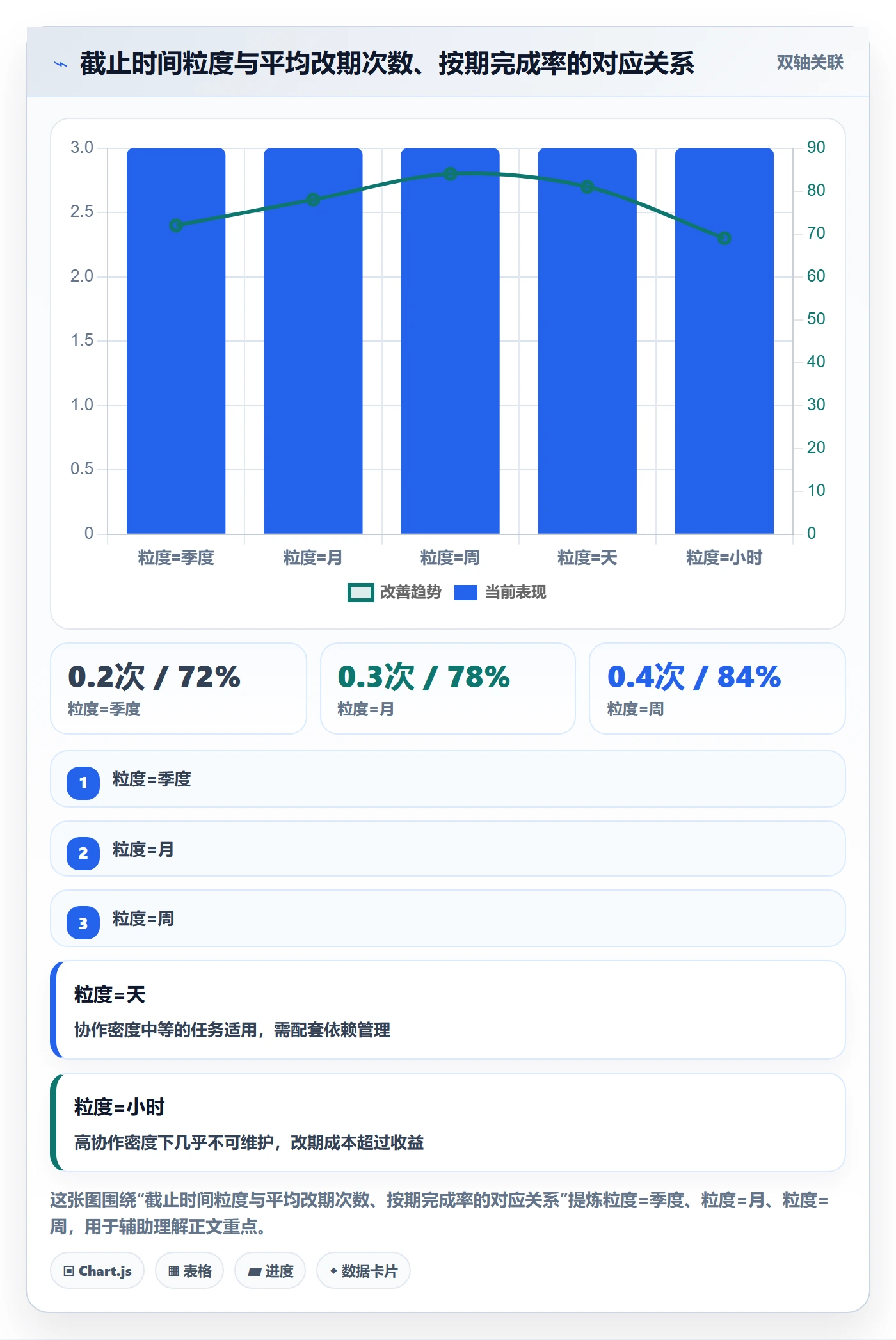Click the 改善趋势 legend label
The image size is (896, 1340).
411,593
